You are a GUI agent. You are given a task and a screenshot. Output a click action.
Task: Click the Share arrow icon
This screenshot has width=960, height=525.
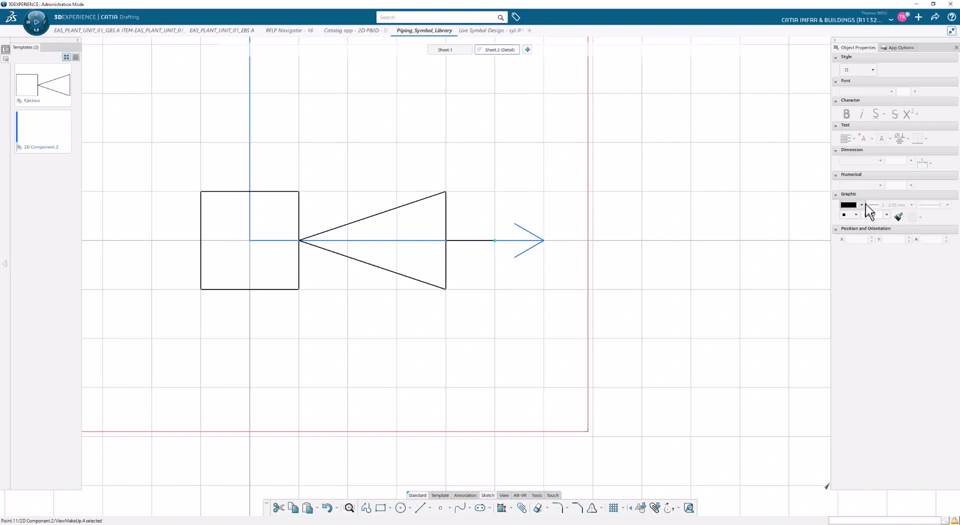coord(935,17)
